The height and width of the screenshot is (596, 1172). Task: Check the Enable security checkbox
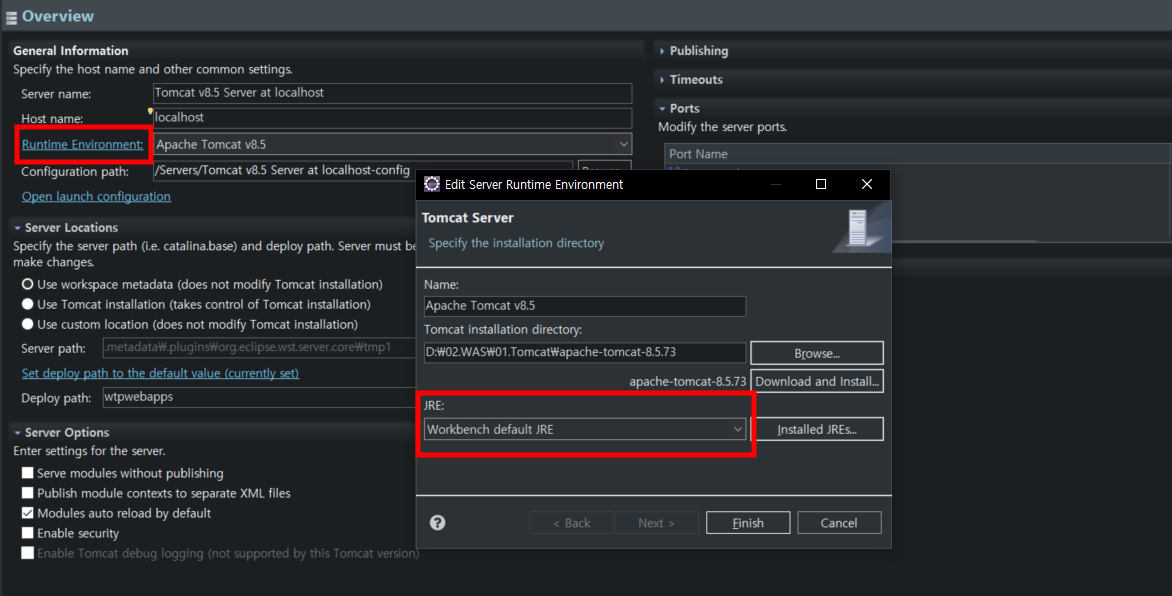tap(28, 533)
